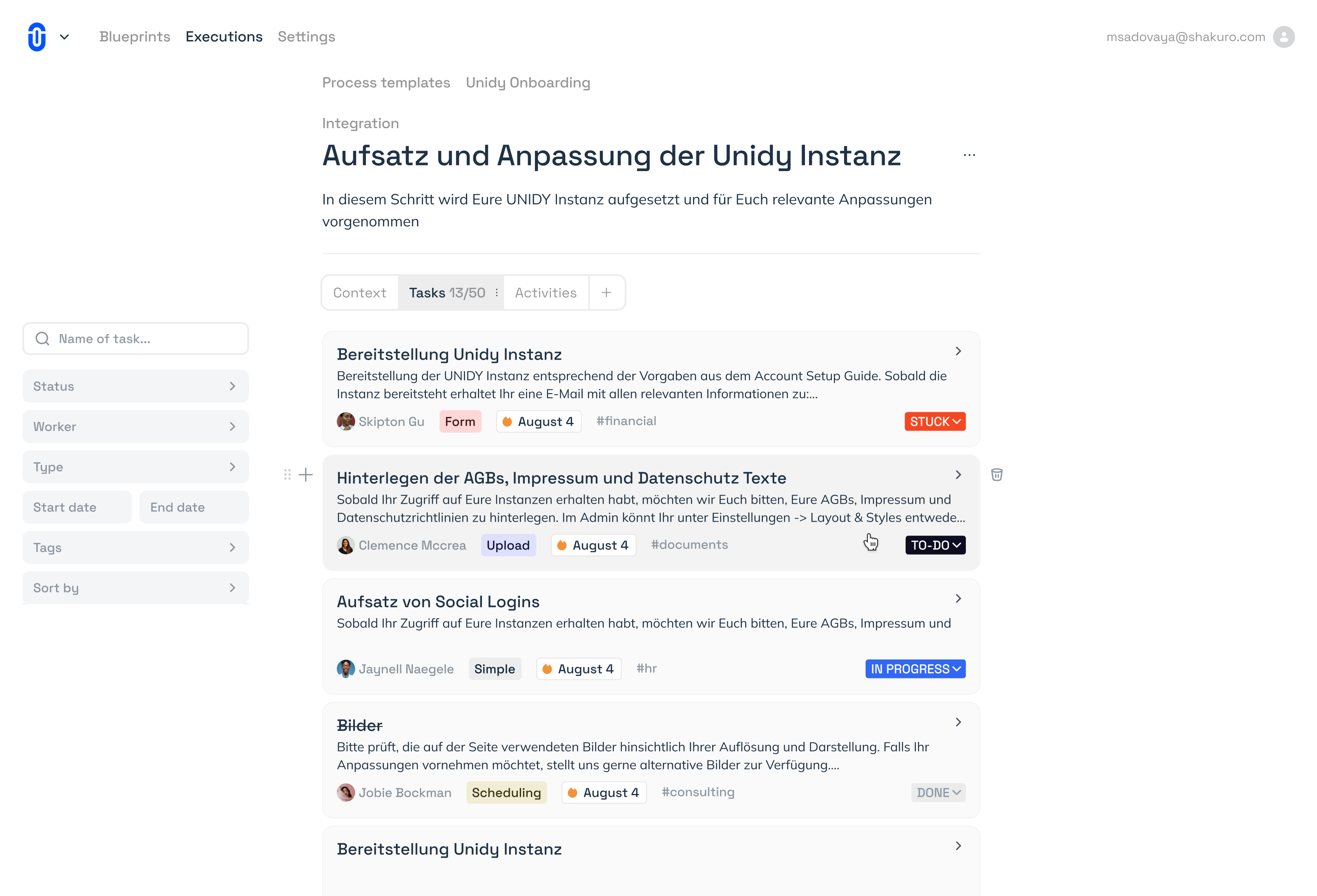Screen dimensions: 1317x896
Task: Open last Bereitstellung Unidy Instanz card chevron
Action: tap(958, 846)
